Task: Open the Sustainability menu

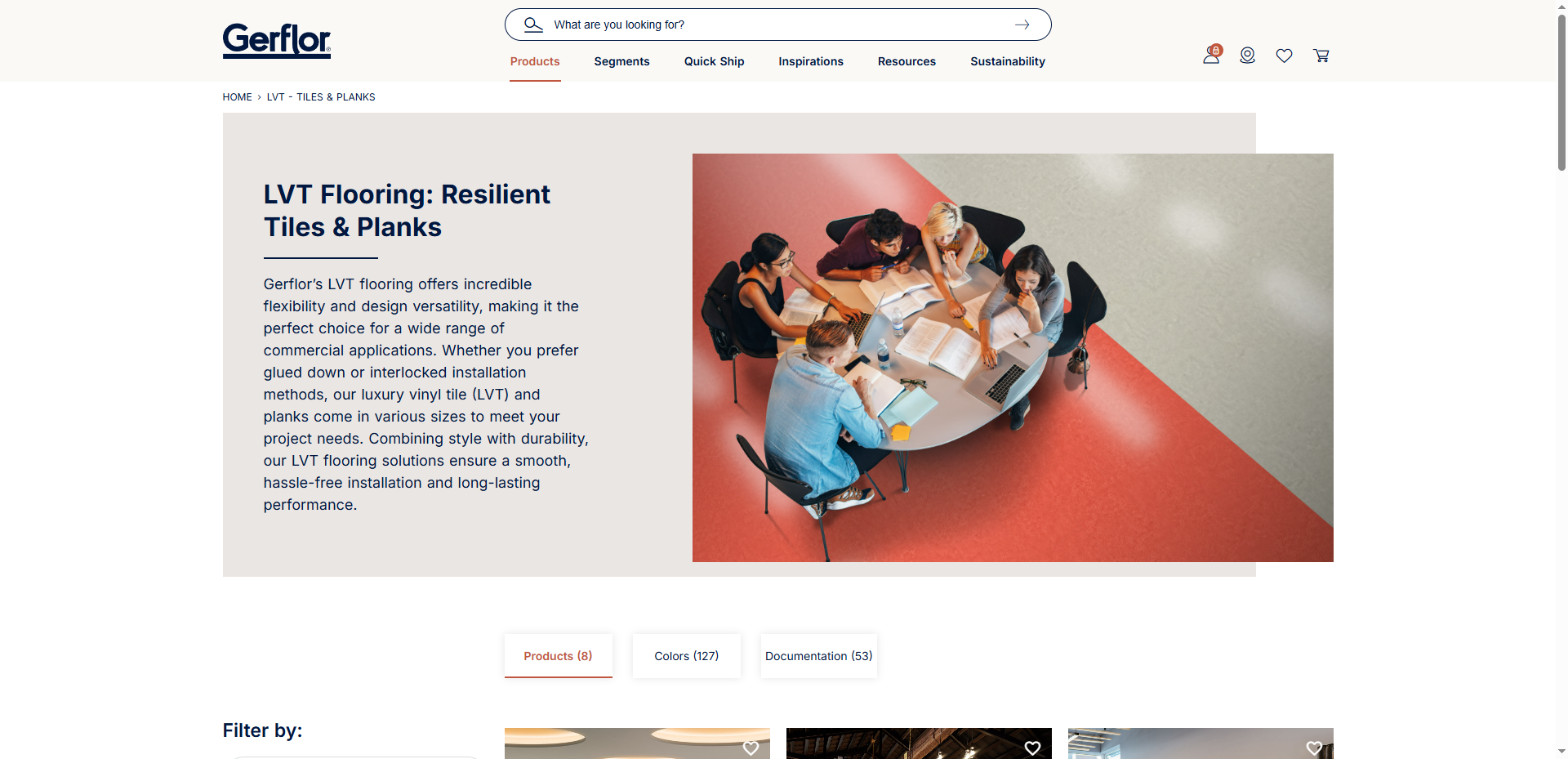Action: tap(1008, 61)
